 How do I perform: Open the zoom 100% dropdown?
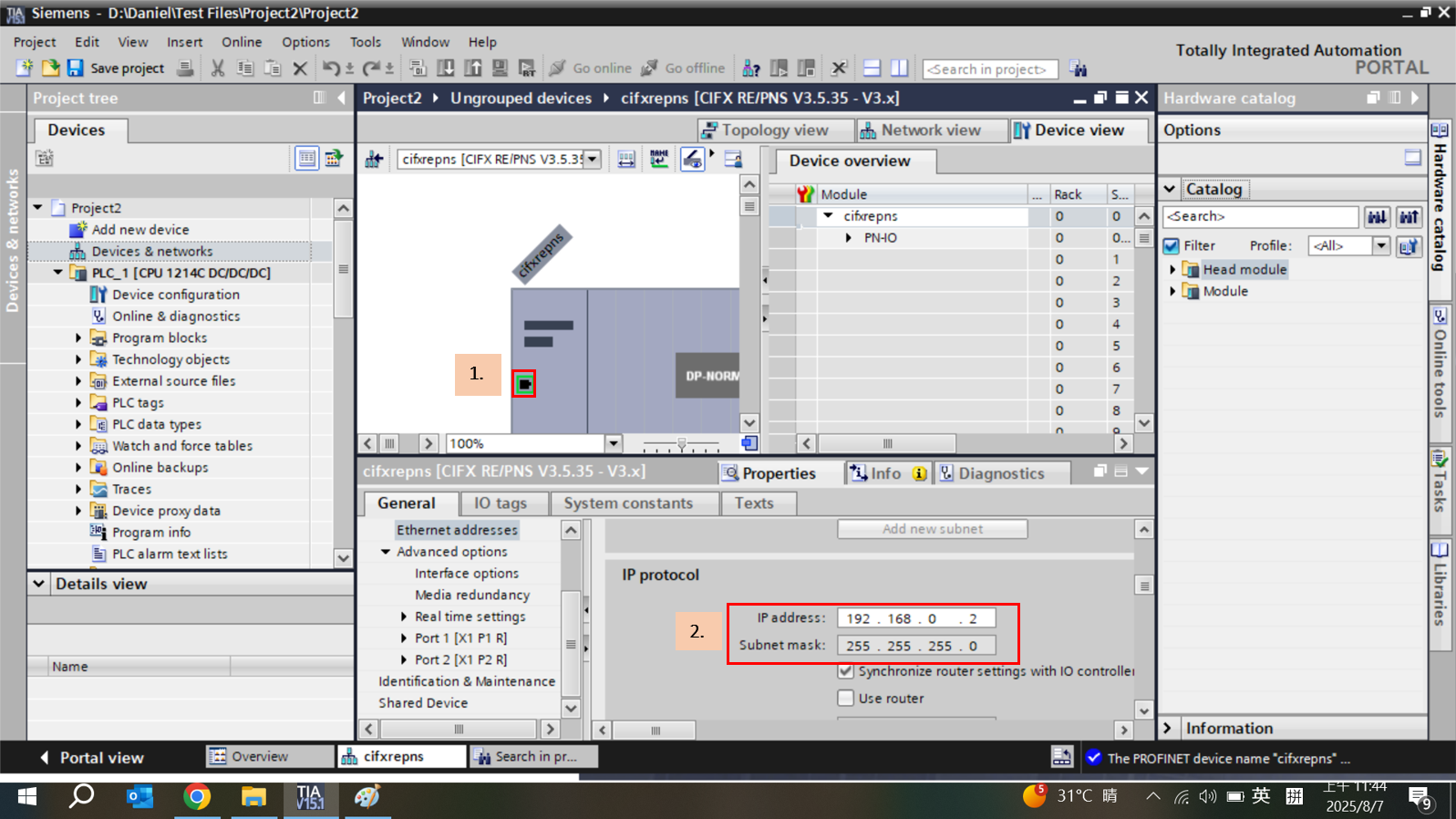[x=613, y=443]
